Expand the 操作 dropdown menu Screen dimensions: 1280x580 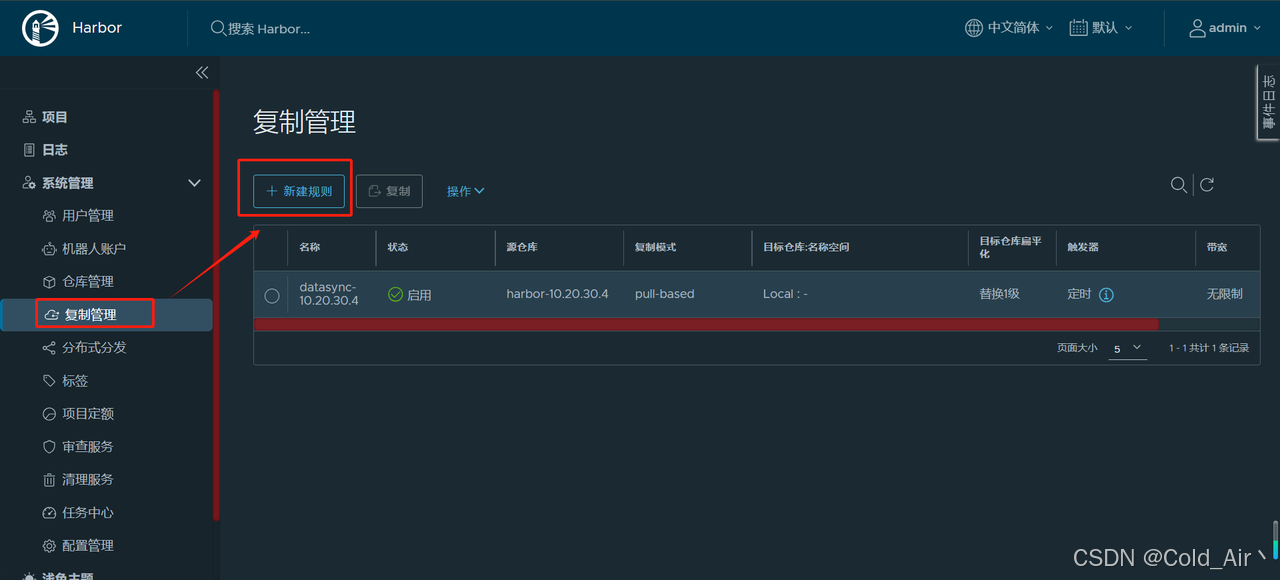point(465,190)
